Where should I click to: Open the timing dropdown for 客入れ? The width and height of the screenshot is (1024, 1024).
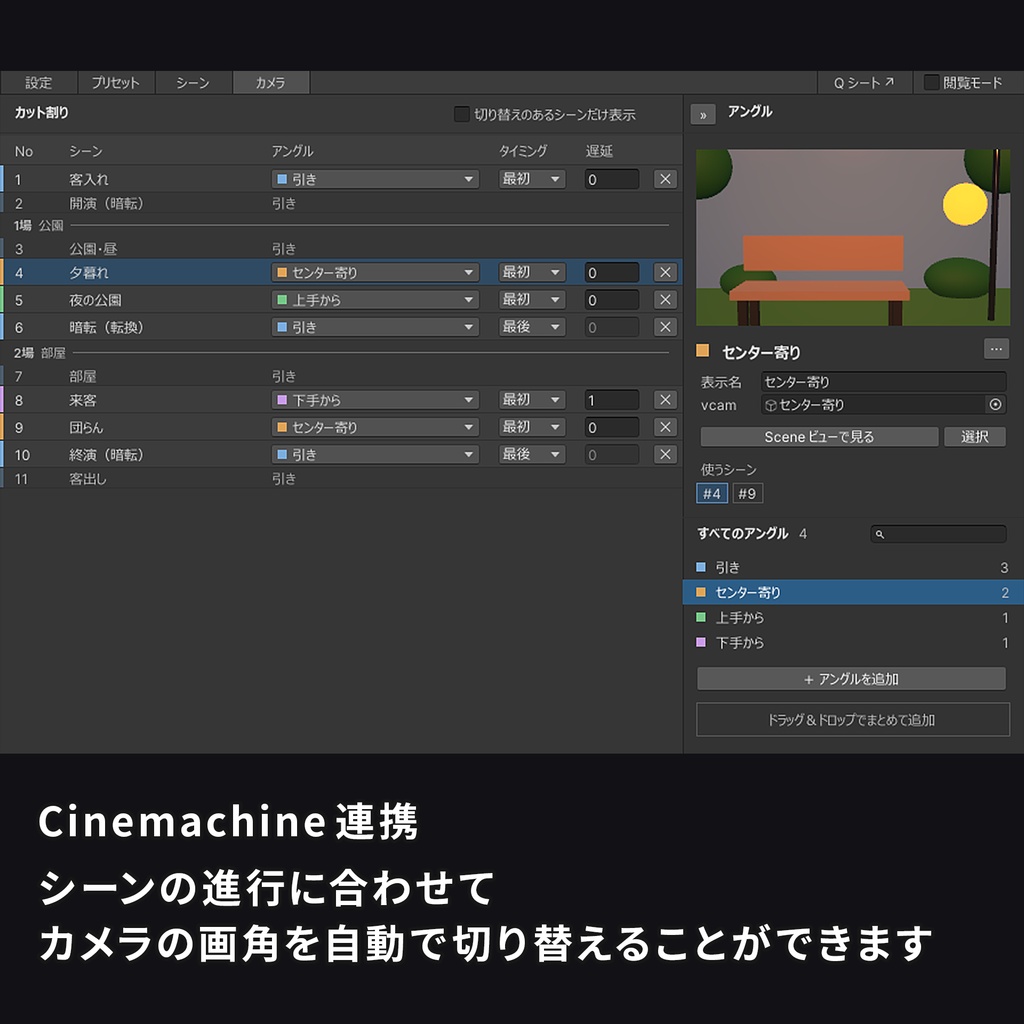(x=532, y=179)
